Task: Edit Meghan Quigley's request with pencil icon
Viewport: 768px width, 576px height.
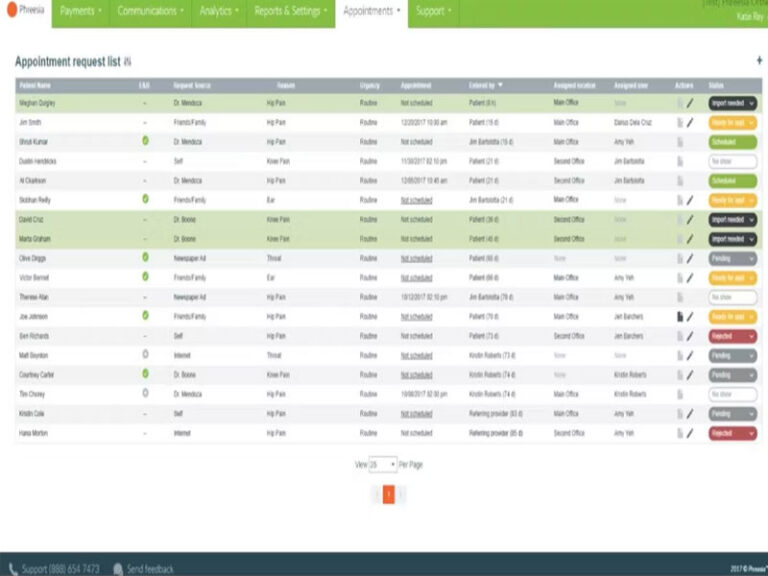Action: tap(690, 103)
